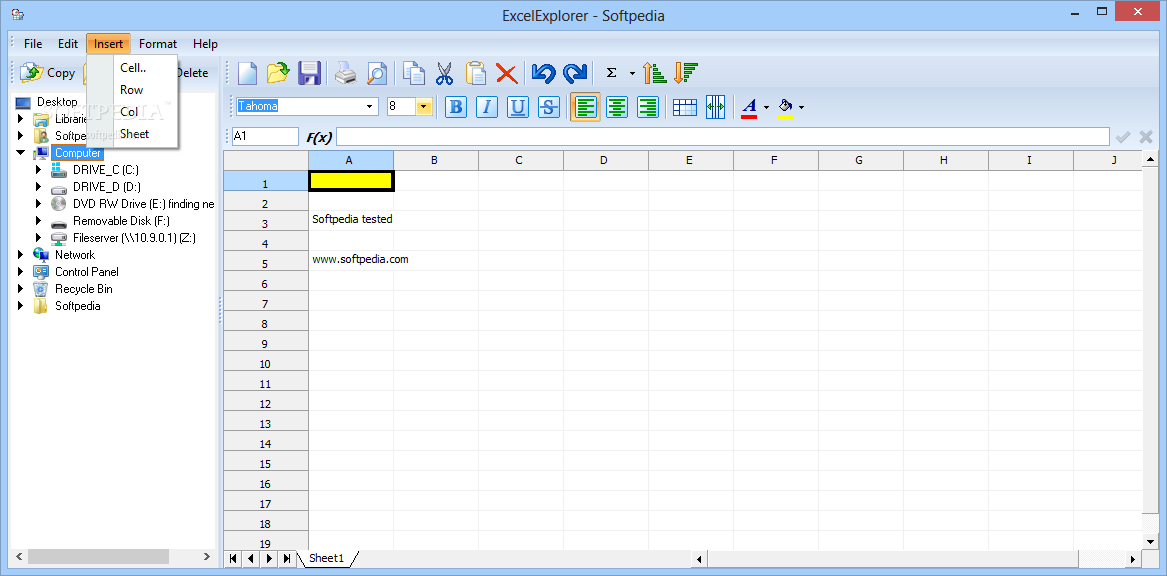The image size is (1167, 576).
Task: Open the Help menu
Action: (205, 44)
